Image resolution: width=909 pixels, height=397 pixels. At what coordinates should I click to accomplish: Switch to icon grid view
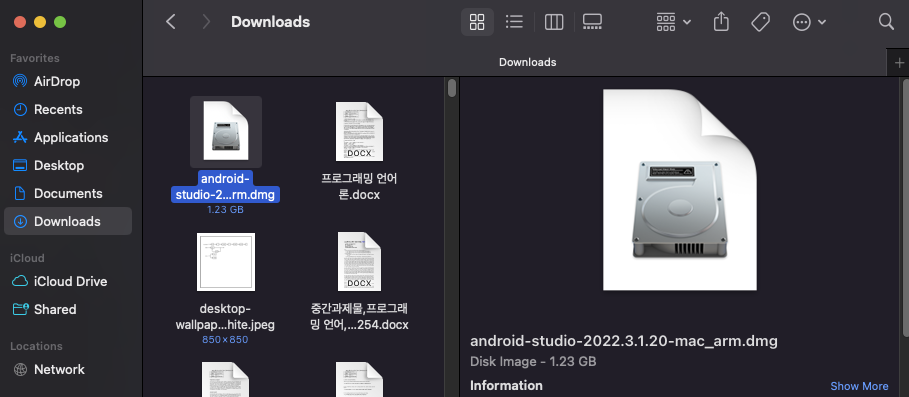point(477,22)
